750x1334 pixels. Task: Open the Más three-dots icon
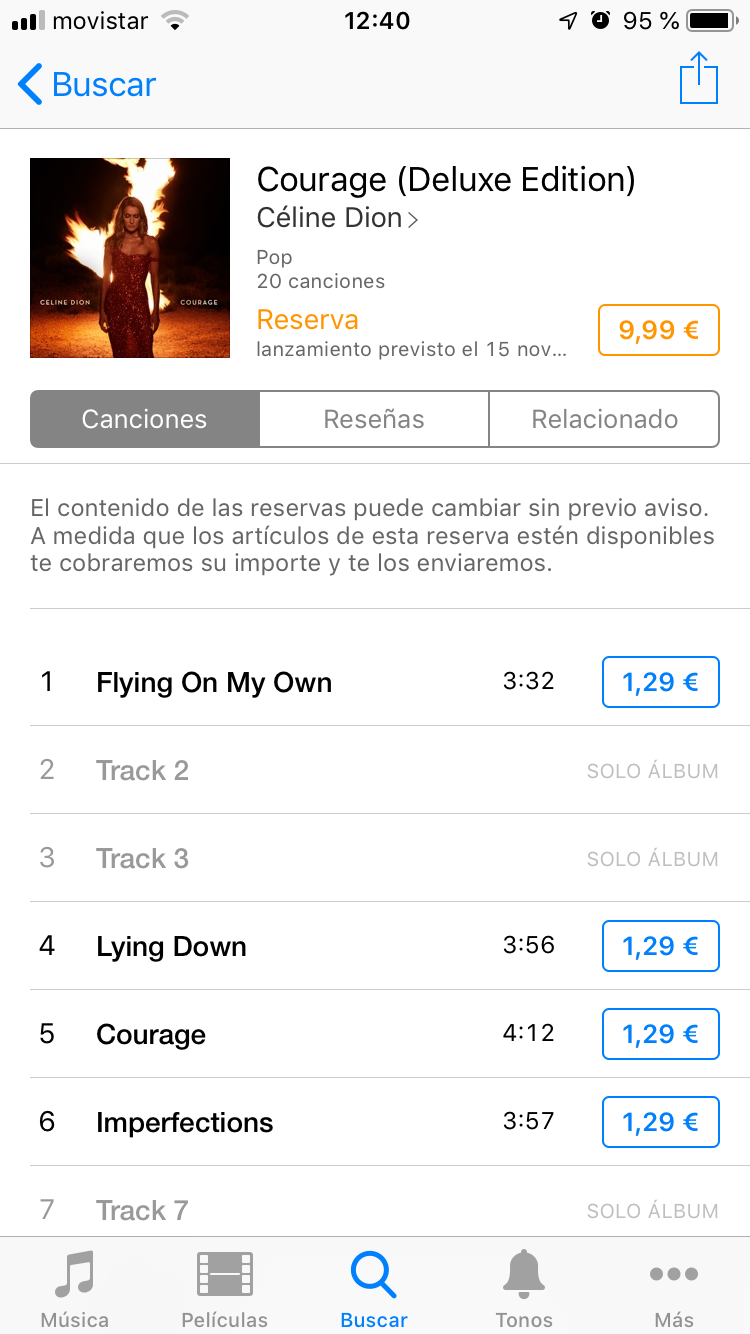[x=674, y=1274]
